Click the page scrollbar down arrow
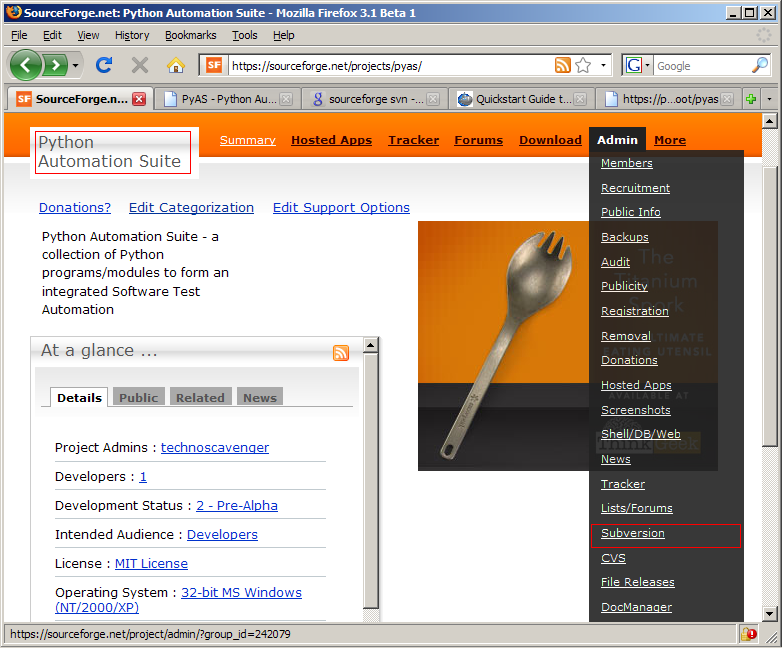Viewport: 782px width, 648px height. (x=770, y=614)
